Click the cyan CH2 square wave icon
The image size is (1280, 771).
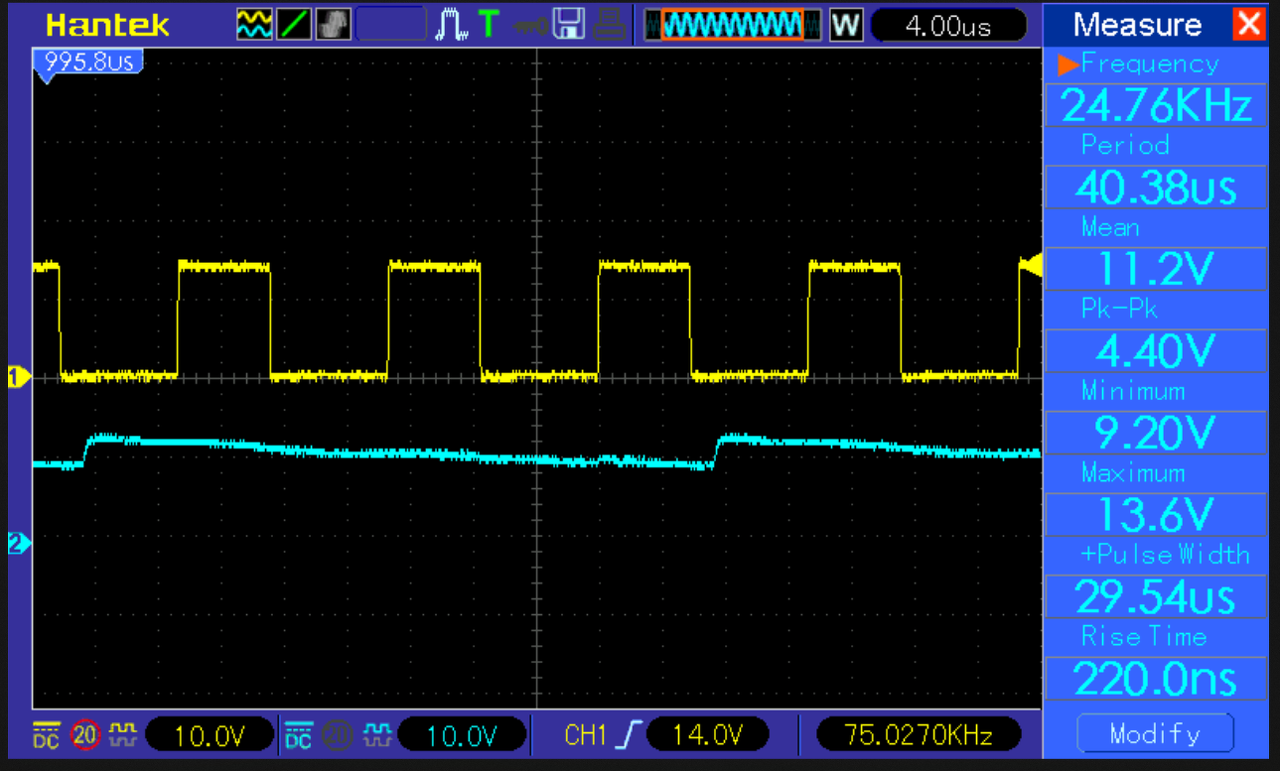click(x=375, y=735)
